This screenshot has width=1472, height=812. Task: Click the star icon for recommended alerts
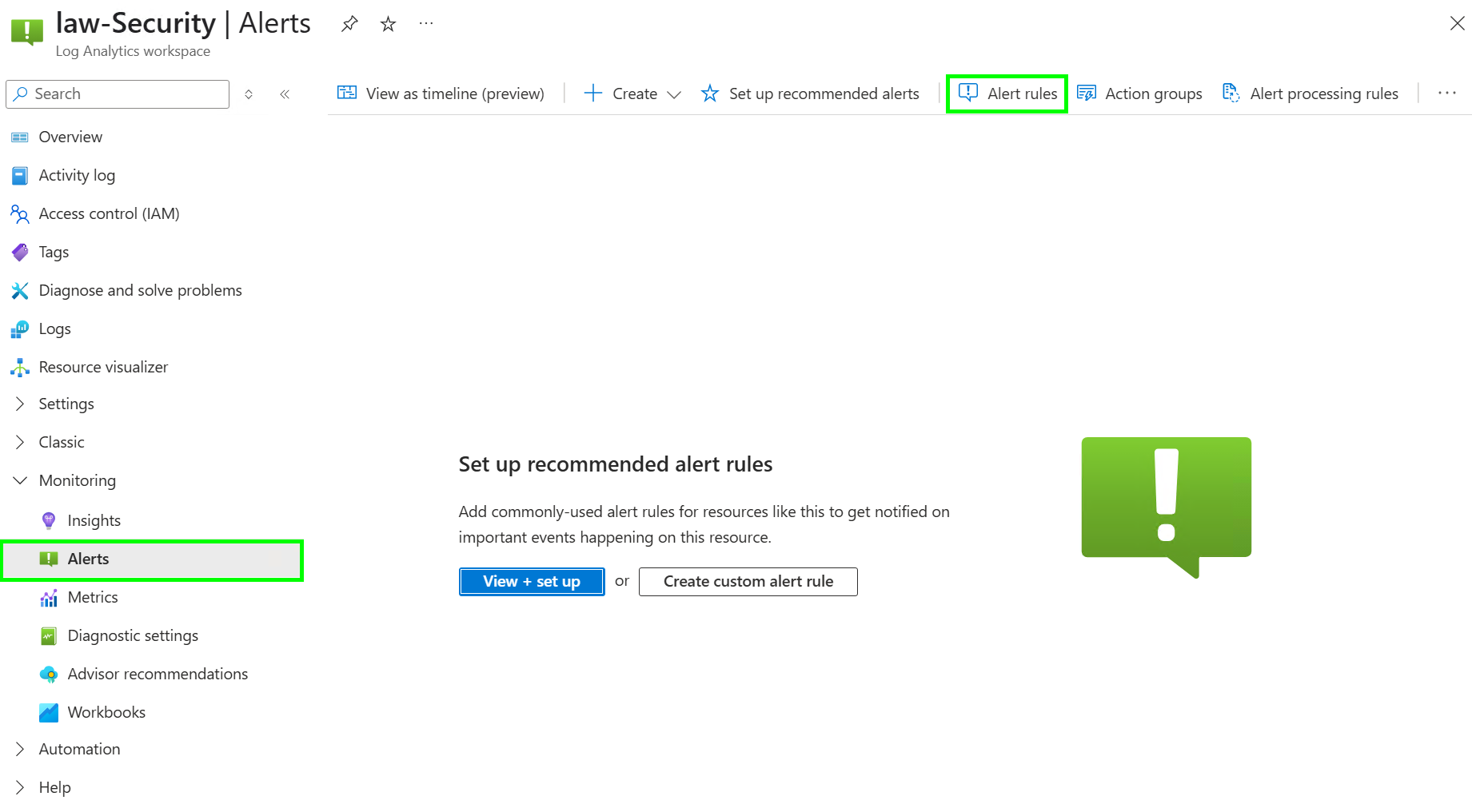click(710, 94)
